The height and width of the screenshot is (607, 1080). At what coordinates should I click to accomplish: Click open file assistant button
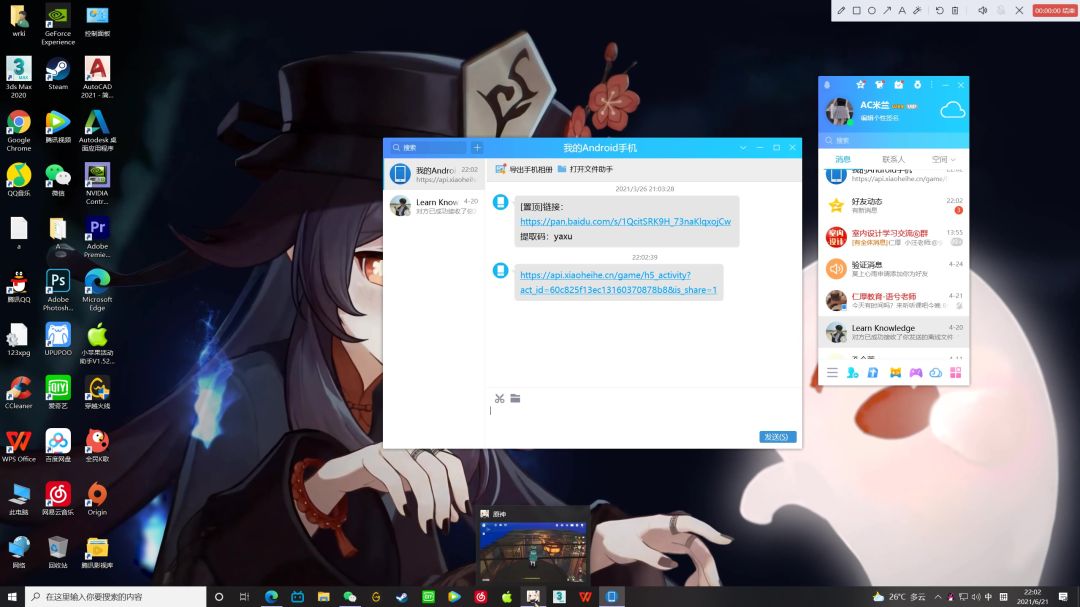(585, 169)
